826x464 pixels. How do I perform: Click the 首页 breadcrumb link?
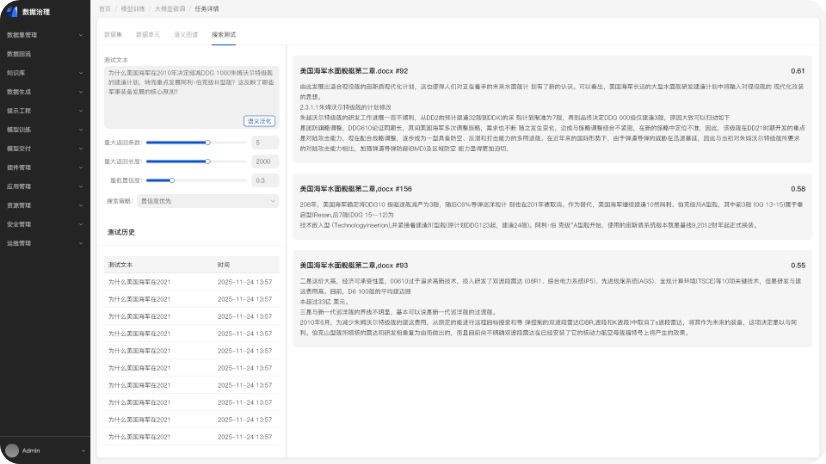click(105, 7)
